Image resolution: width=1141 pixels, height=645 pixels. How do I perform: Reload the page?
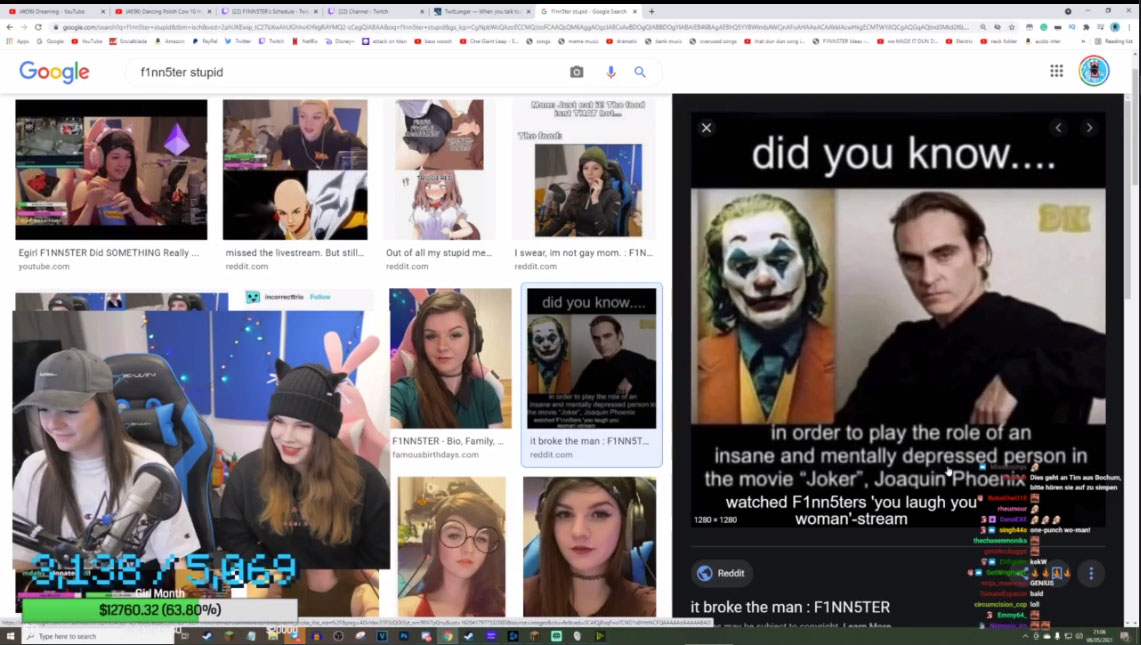coord(38,27)
